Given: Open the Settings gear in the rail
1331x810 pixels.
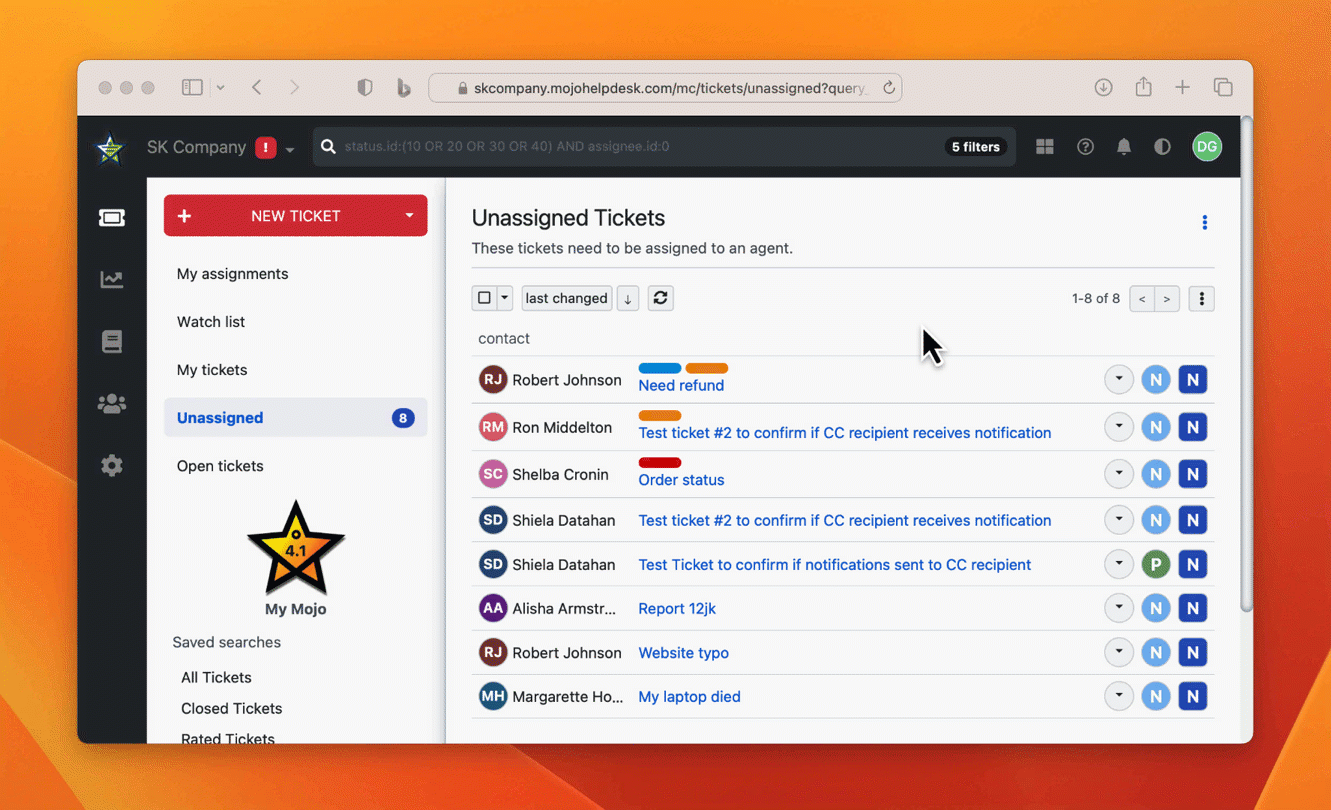Looking at the screenshot, I should pos(112,466).
